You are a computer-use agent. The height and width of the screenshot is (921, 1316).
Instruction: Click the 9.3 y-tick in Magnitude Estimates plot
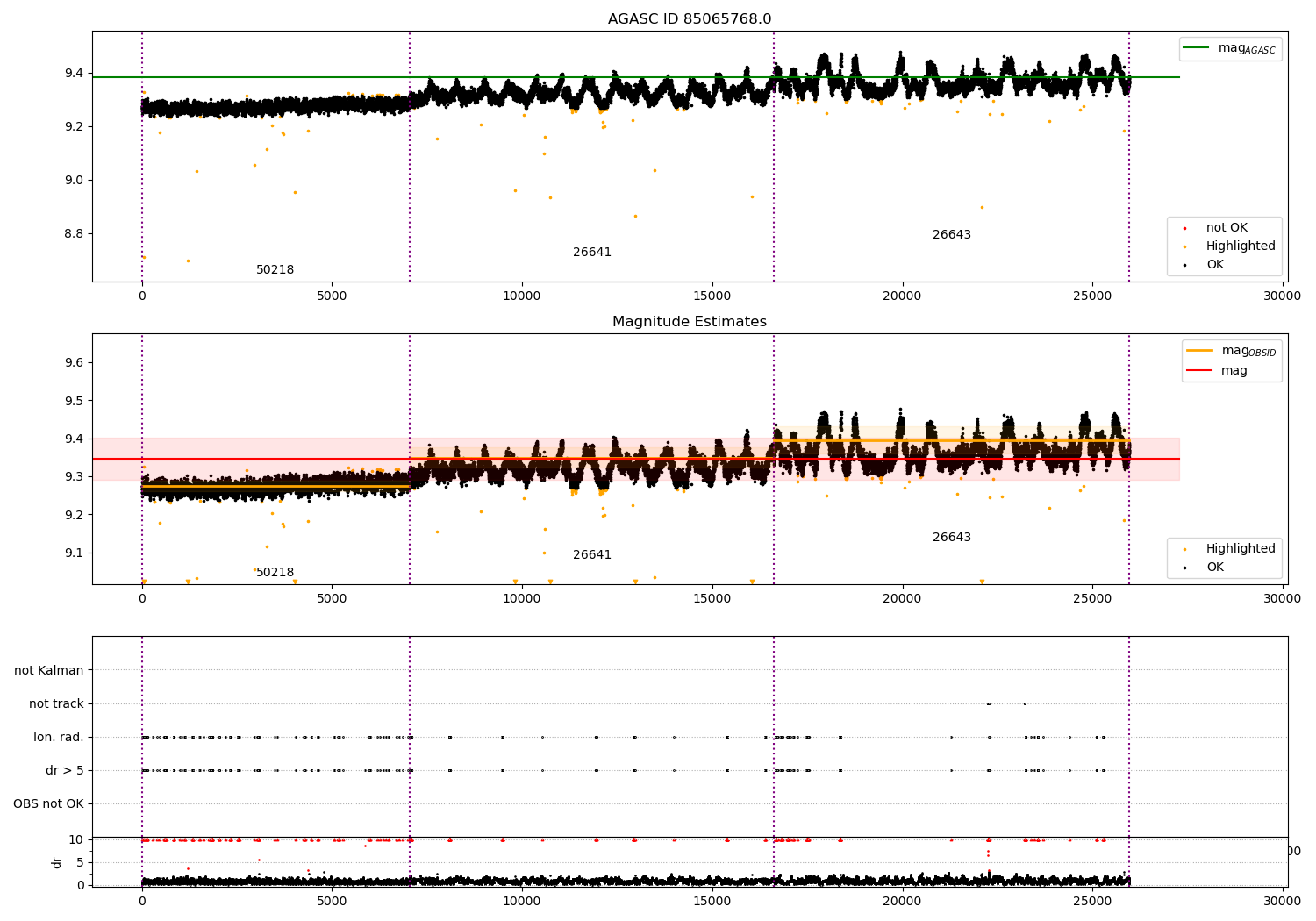tap(75, 477)
